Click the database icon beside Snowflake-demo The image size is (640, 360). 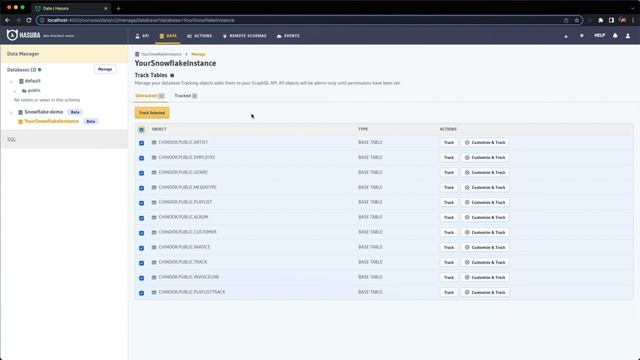tap(20, 112)
